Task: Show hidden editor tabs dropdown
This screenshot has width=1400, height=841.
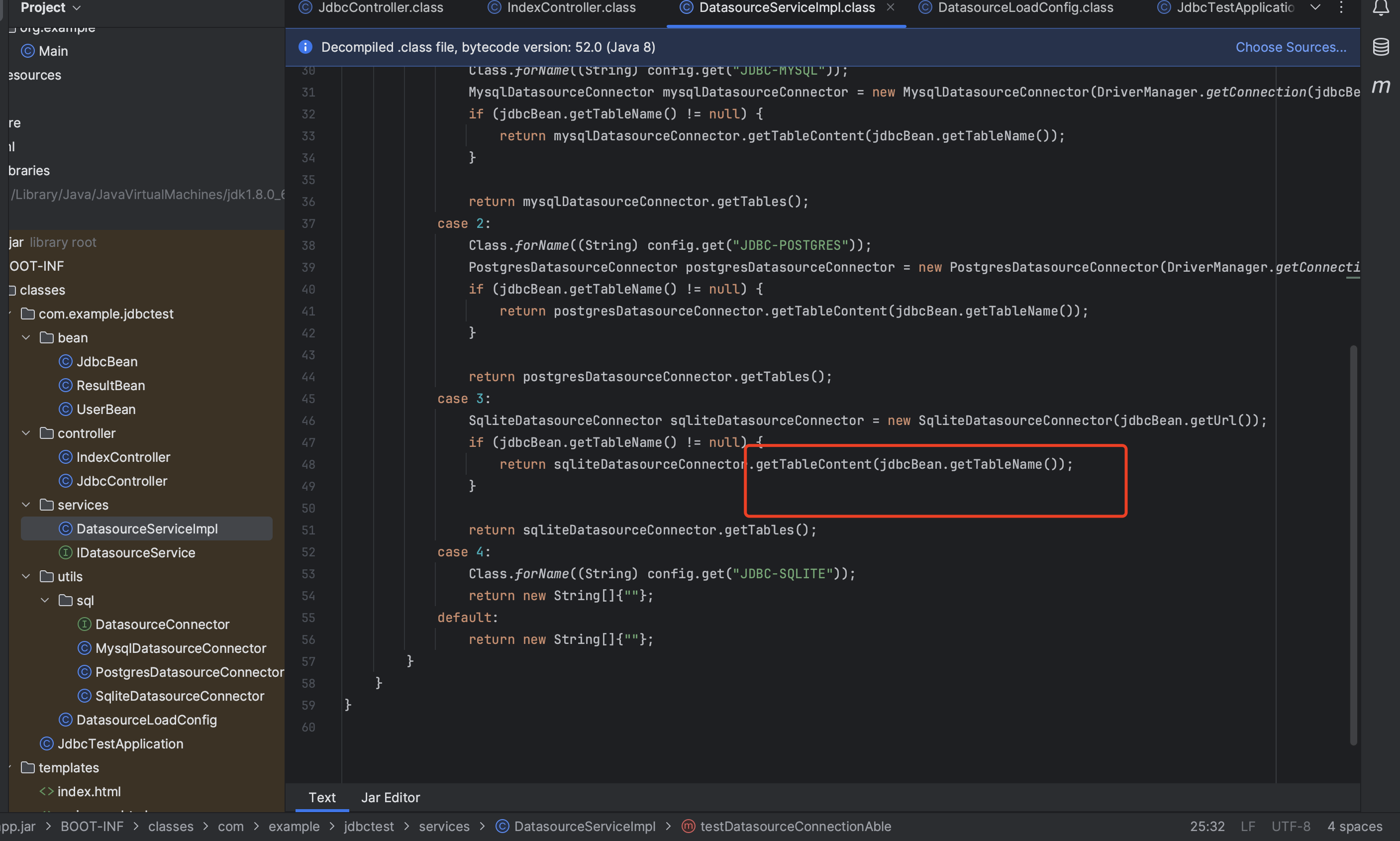Action: pos(1315,7)
